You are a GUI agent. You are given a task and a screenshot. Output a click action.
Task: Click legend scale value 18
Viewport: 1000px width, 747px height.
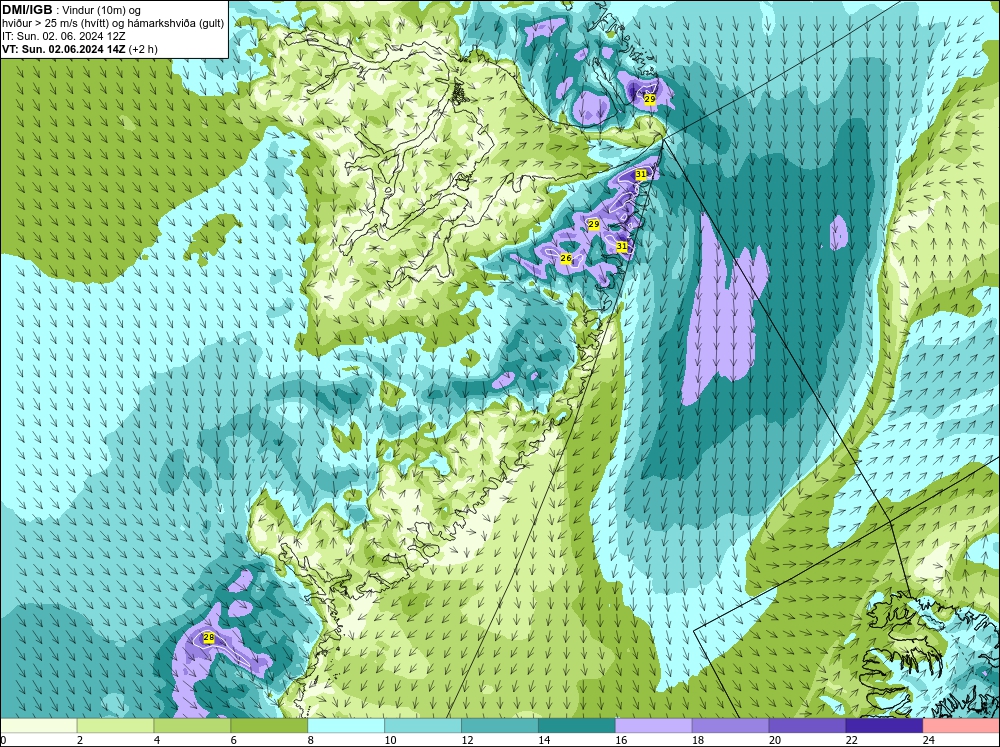[x=698, y=740]
